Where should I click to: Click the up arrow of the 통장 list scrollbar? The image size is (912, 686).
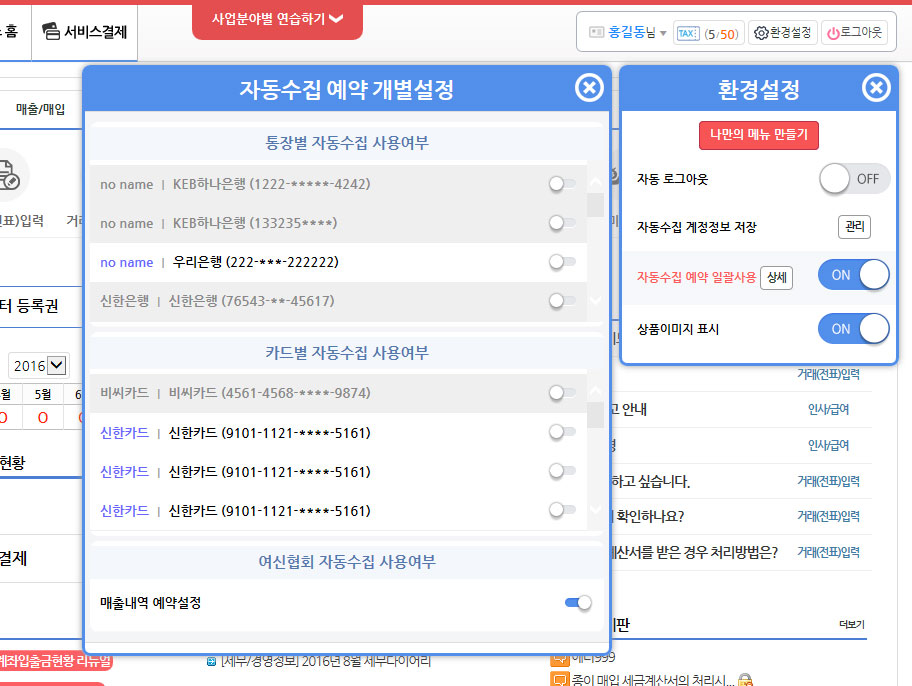click(596, 182)
